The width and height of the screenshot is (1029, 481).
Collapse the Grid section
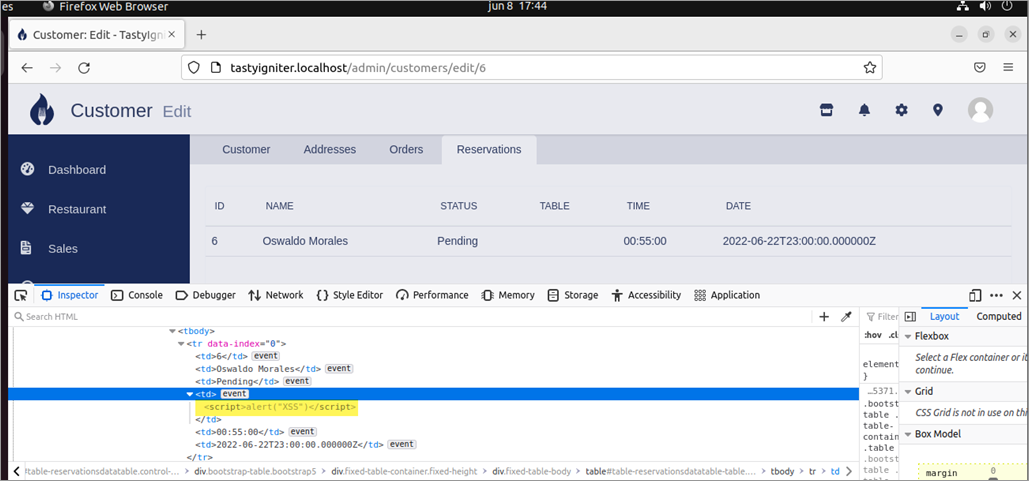[908, 392]
